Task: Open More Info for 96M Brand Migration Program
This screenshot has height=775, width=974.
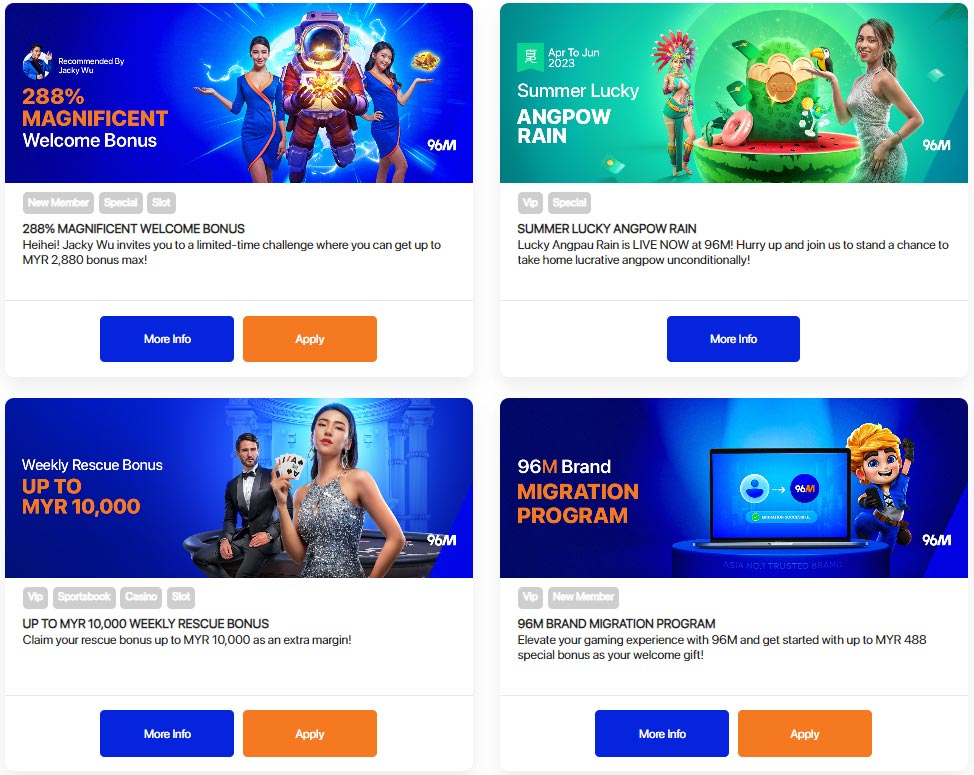Action: tap(662, 733)
